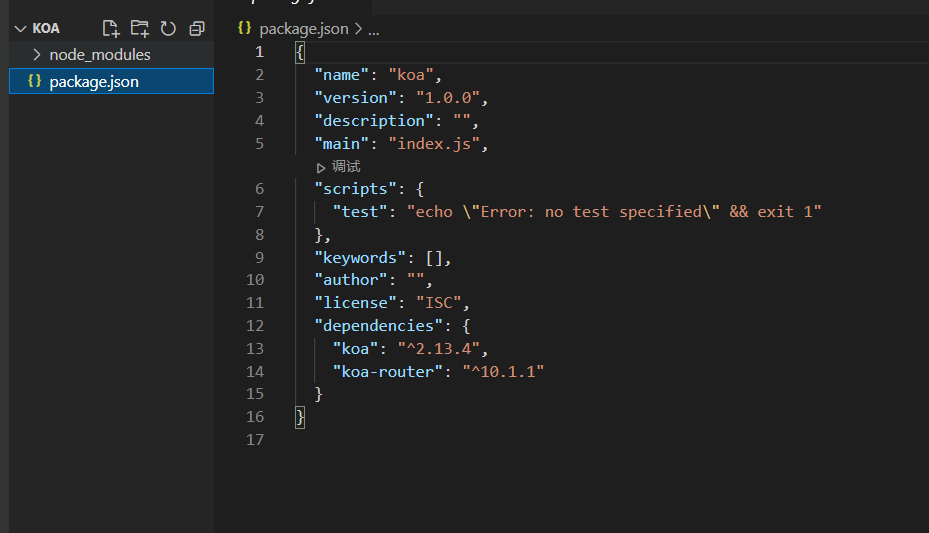Select package.json in the file tree
Image resolution: width=929 pixels, height=533 pixels.
(x=111, y=81)
